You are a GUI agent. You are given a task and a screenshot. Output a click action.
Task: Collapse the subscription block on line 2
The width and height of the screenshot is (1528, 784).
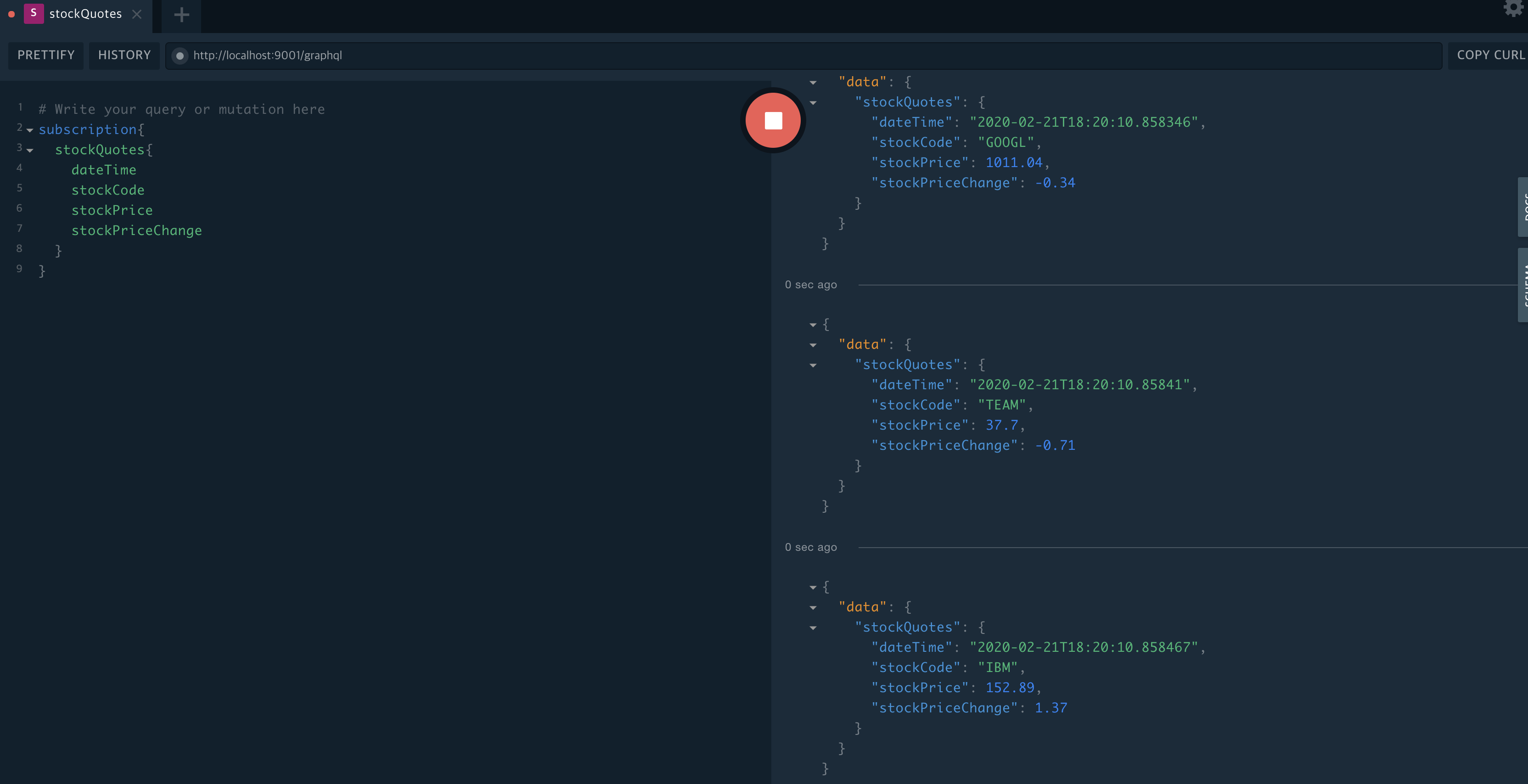click(x=30, y=130)
